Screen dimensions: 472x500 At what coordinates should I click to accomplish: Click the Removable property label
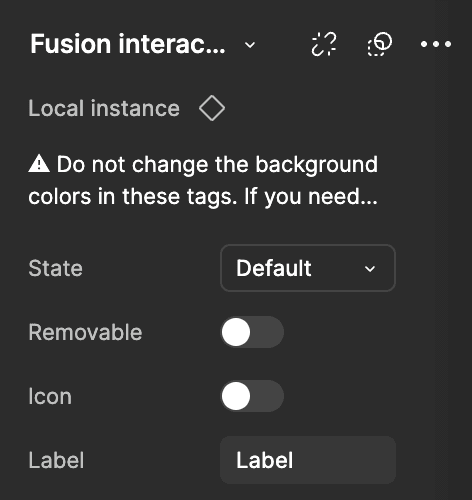pyautogui.click(x=85, y=332)
